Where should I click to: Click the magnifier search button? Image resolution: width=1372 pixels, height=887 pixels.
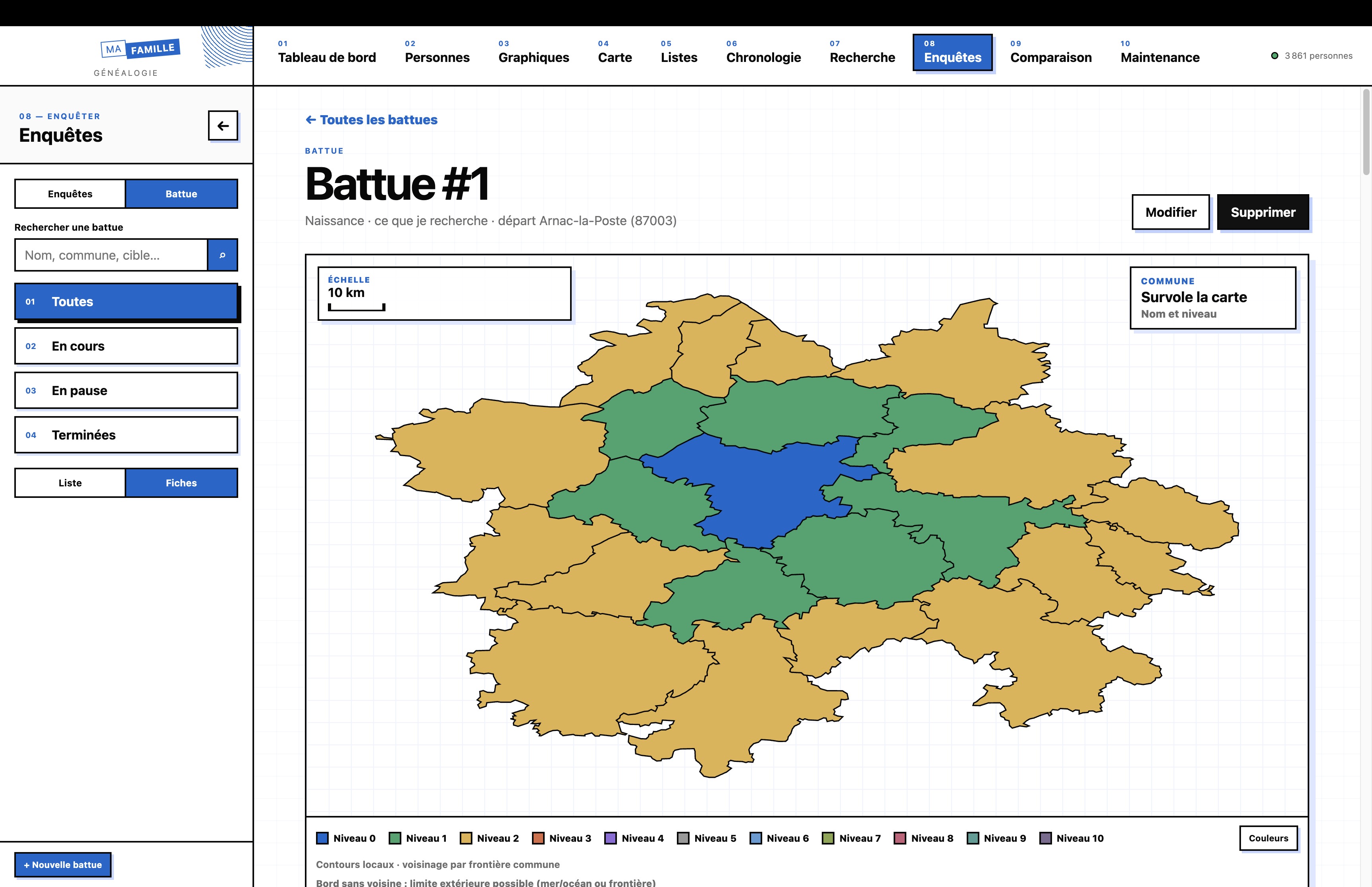(222, 255)
